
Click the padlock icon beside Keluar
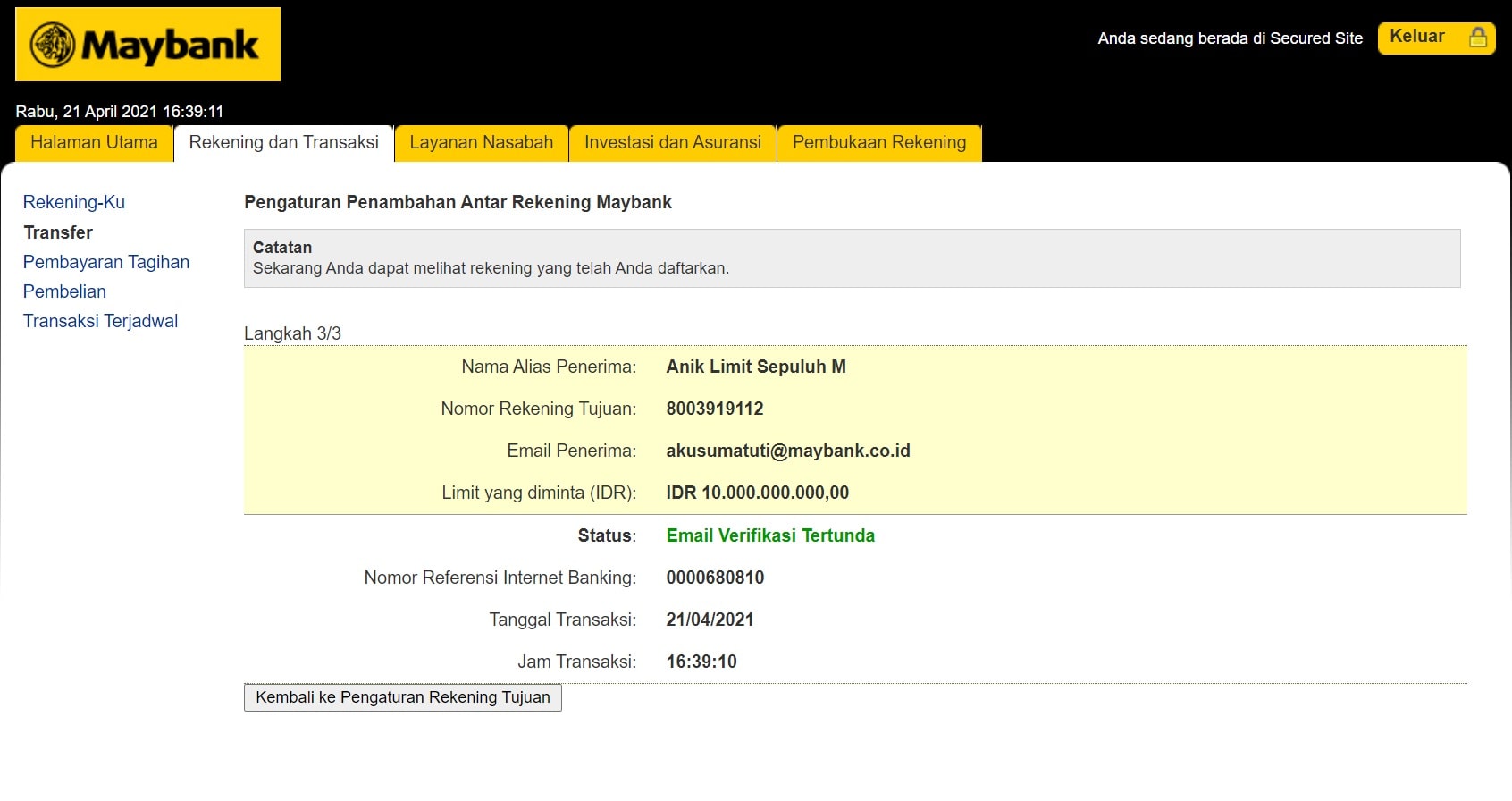click(1478, 38)
